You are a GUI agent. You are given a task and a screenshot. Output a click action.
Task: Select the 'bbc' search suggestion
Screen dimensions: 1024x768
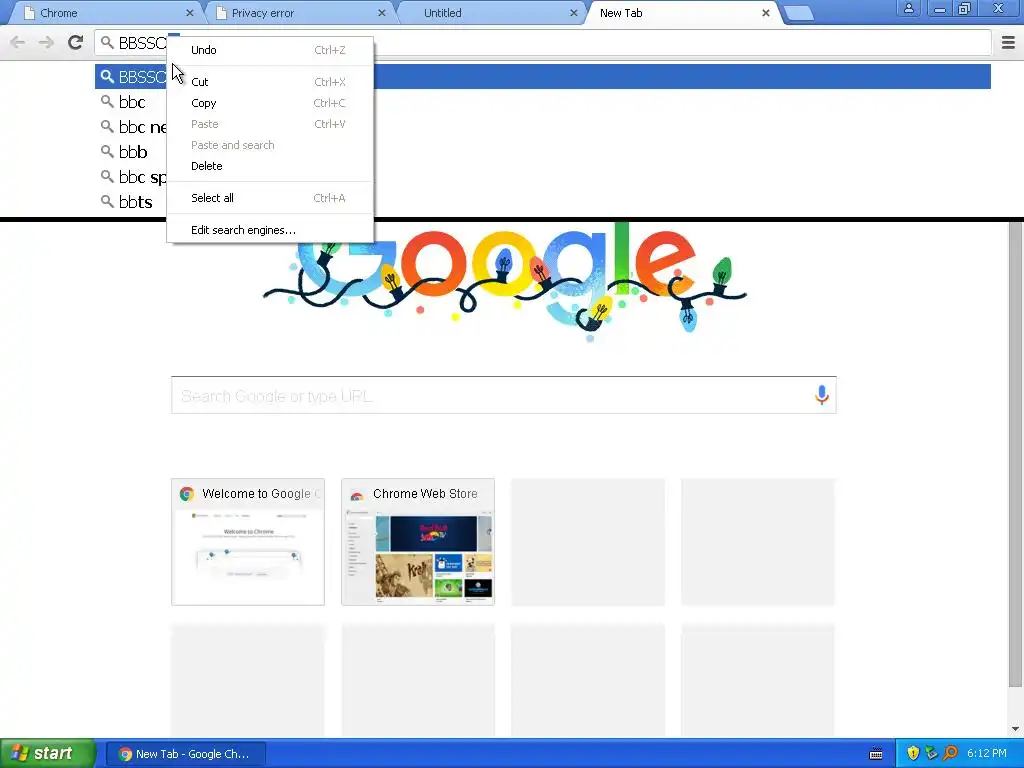[131, 102]
